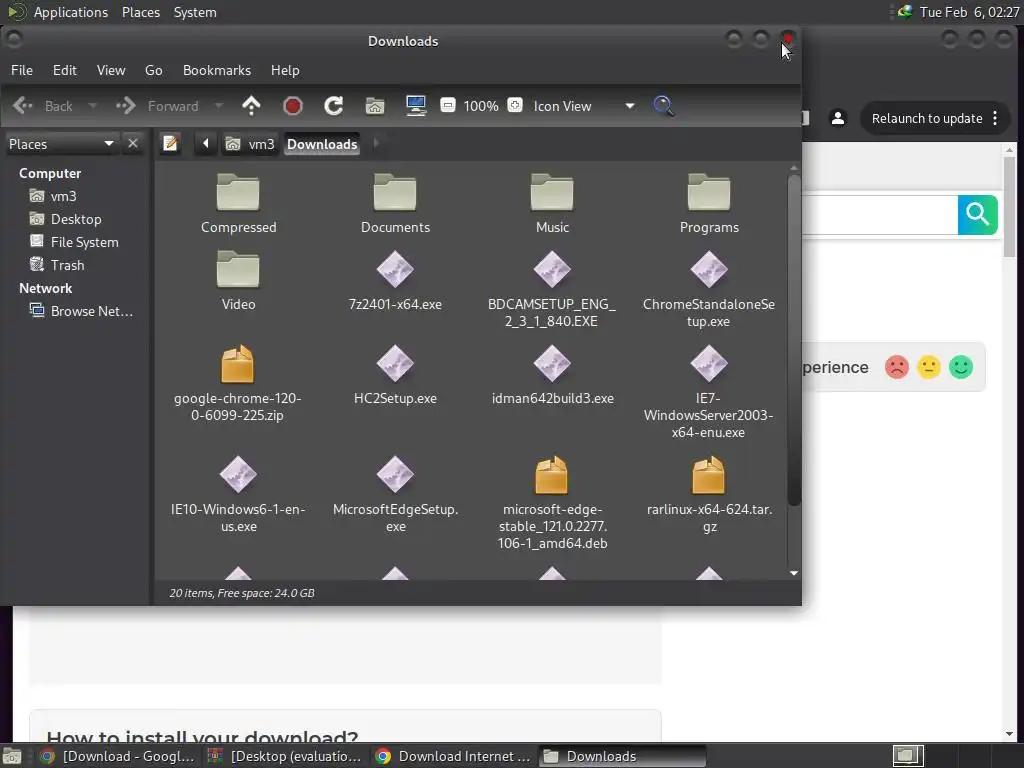Select the IE7-WindowsServer2003-x64-enu.exe icon

point(709,364)
